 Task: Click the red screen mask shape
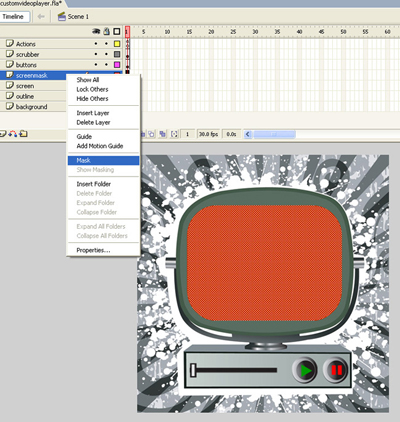click(x=265, y=263)
